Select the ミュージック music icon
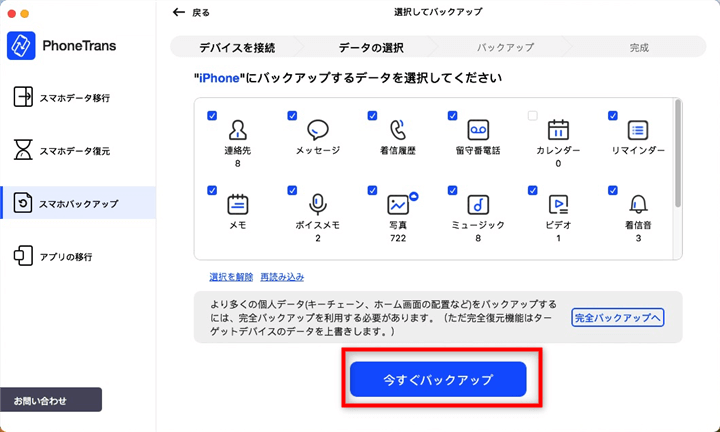Screen dimensions: 720x432 478,205
